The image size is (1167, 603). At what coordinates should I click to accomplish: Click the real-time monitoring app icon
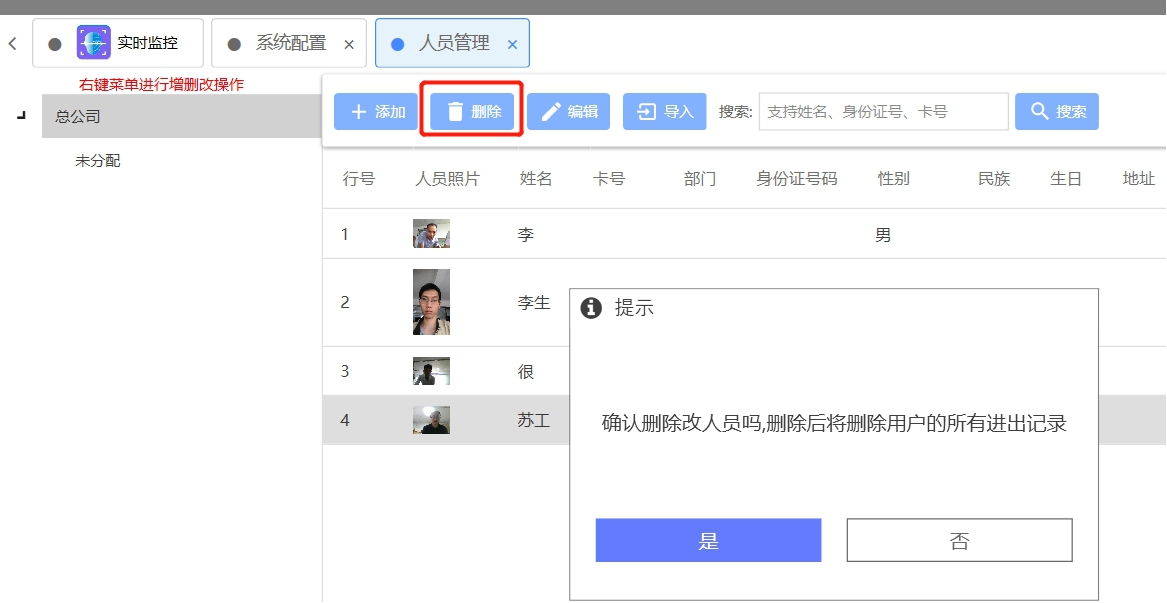[x=94, y=43]
